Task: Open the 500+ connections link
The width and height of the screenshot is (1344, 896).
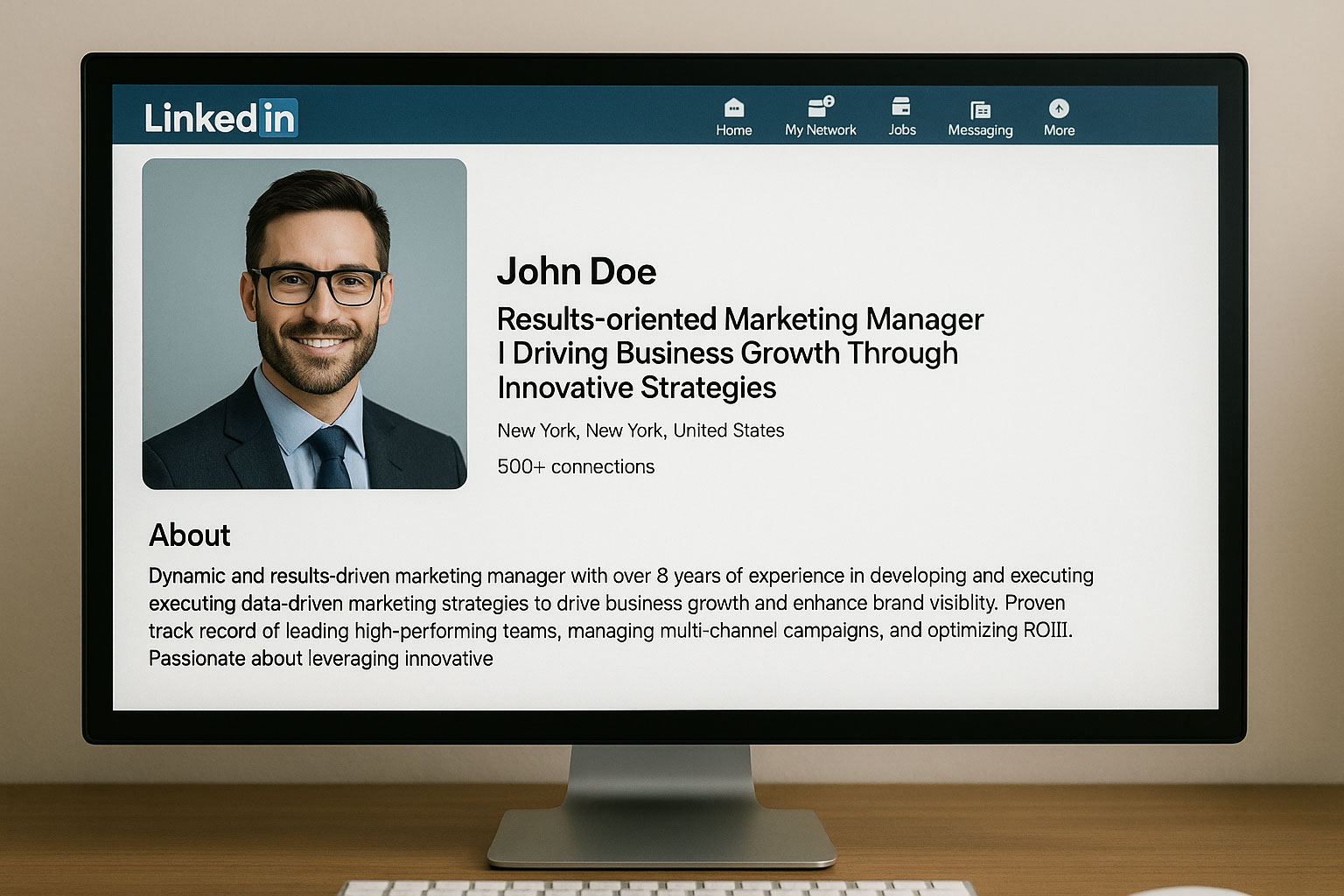Action: click(575, 466)
